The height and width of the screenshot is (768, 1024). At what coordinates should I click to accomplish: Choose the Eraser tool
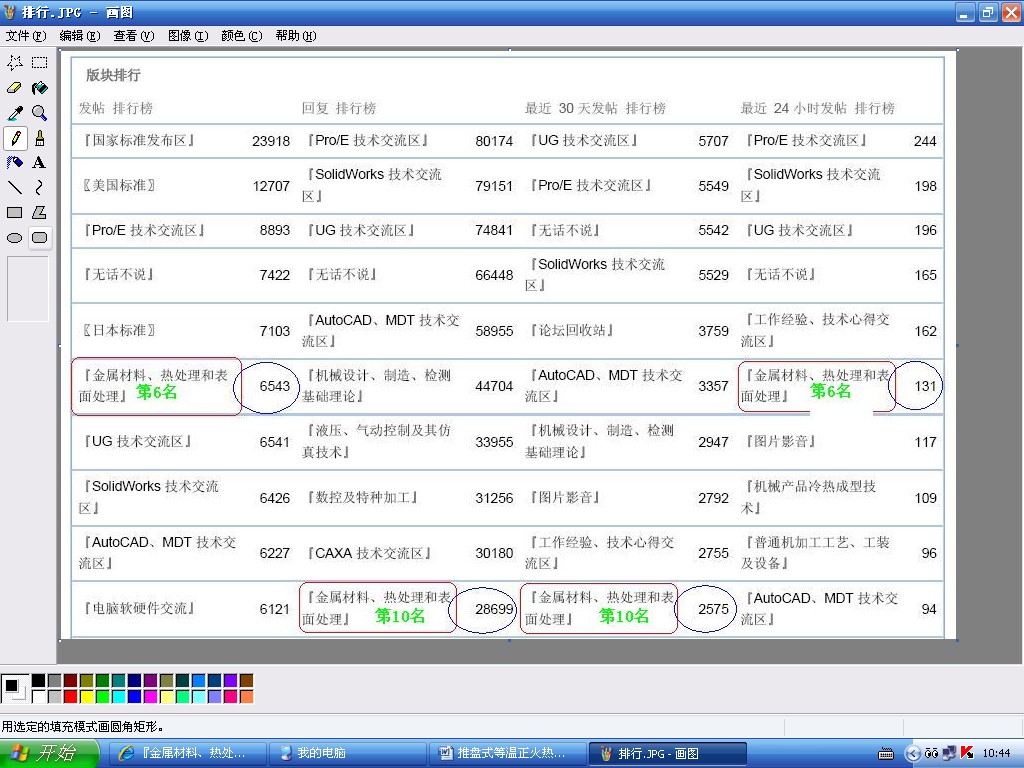coord(14,88)
